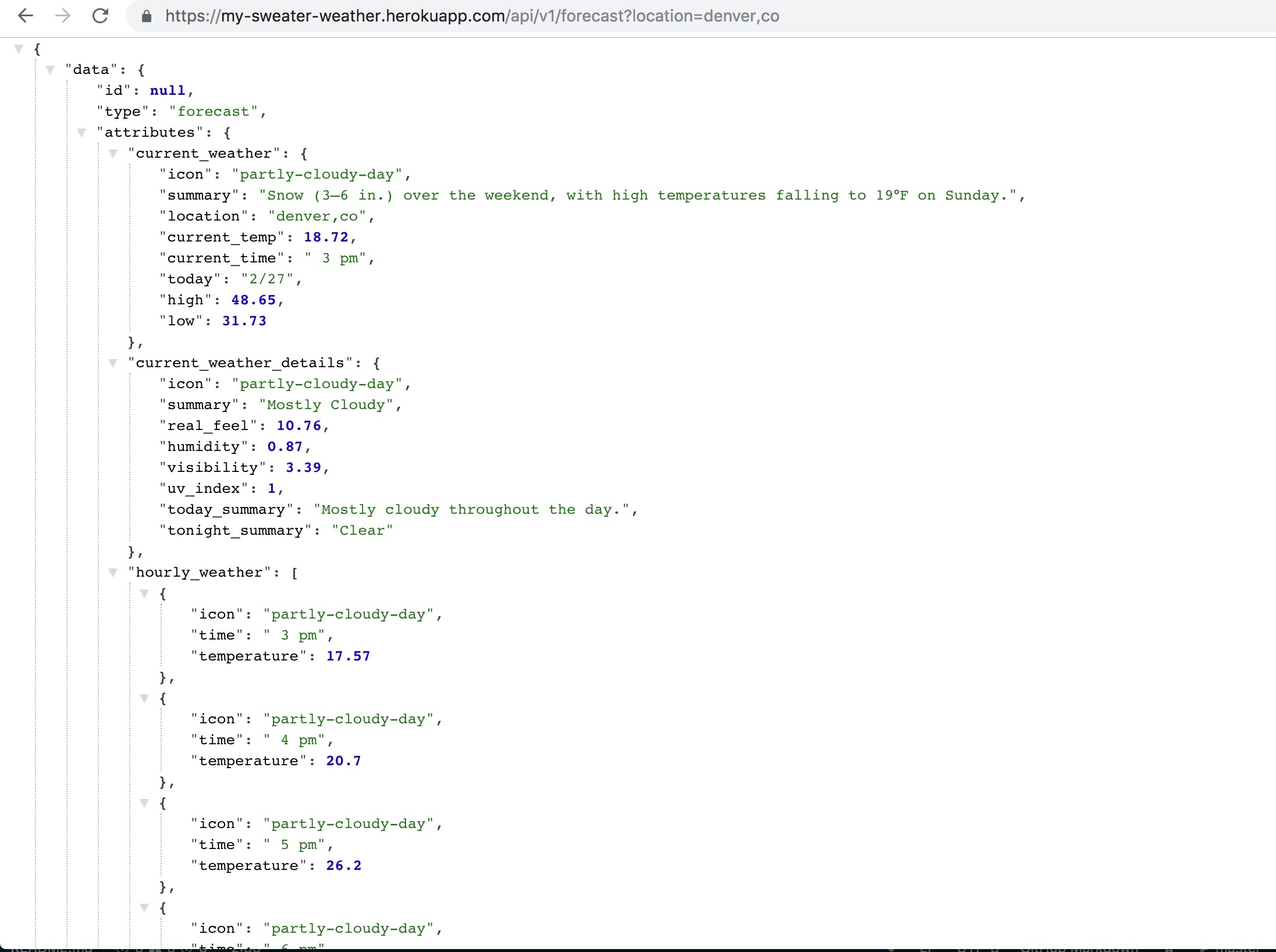This screenshot has height=952, width=1276.
Task: Collapse the 4 pm hourly entry
Action: click(144, 698)
